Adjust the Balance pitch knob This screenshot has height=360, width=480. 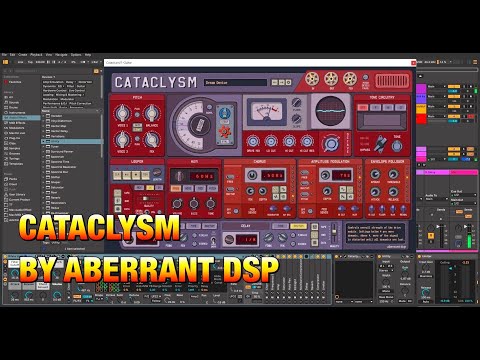(x=152, y=113)
